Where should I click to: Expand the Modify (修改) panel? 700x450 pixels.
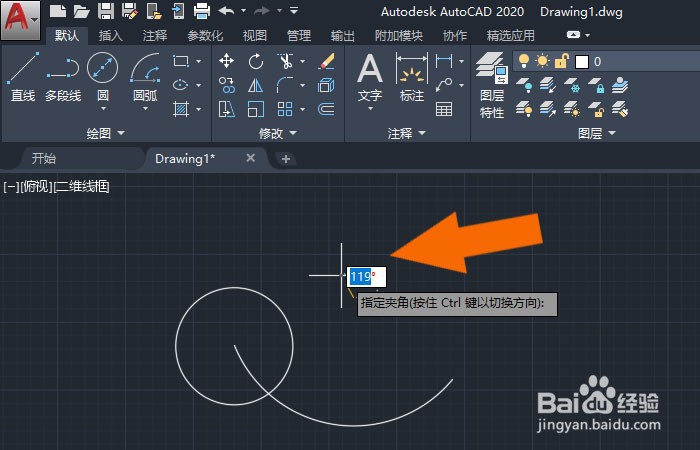click(x=278, y=133)
